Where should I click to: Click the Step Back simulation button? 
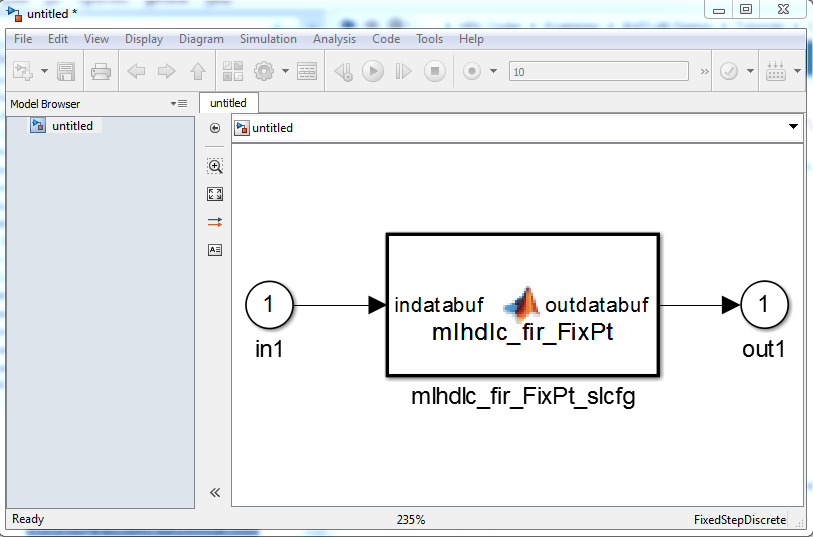pos(344,71)
